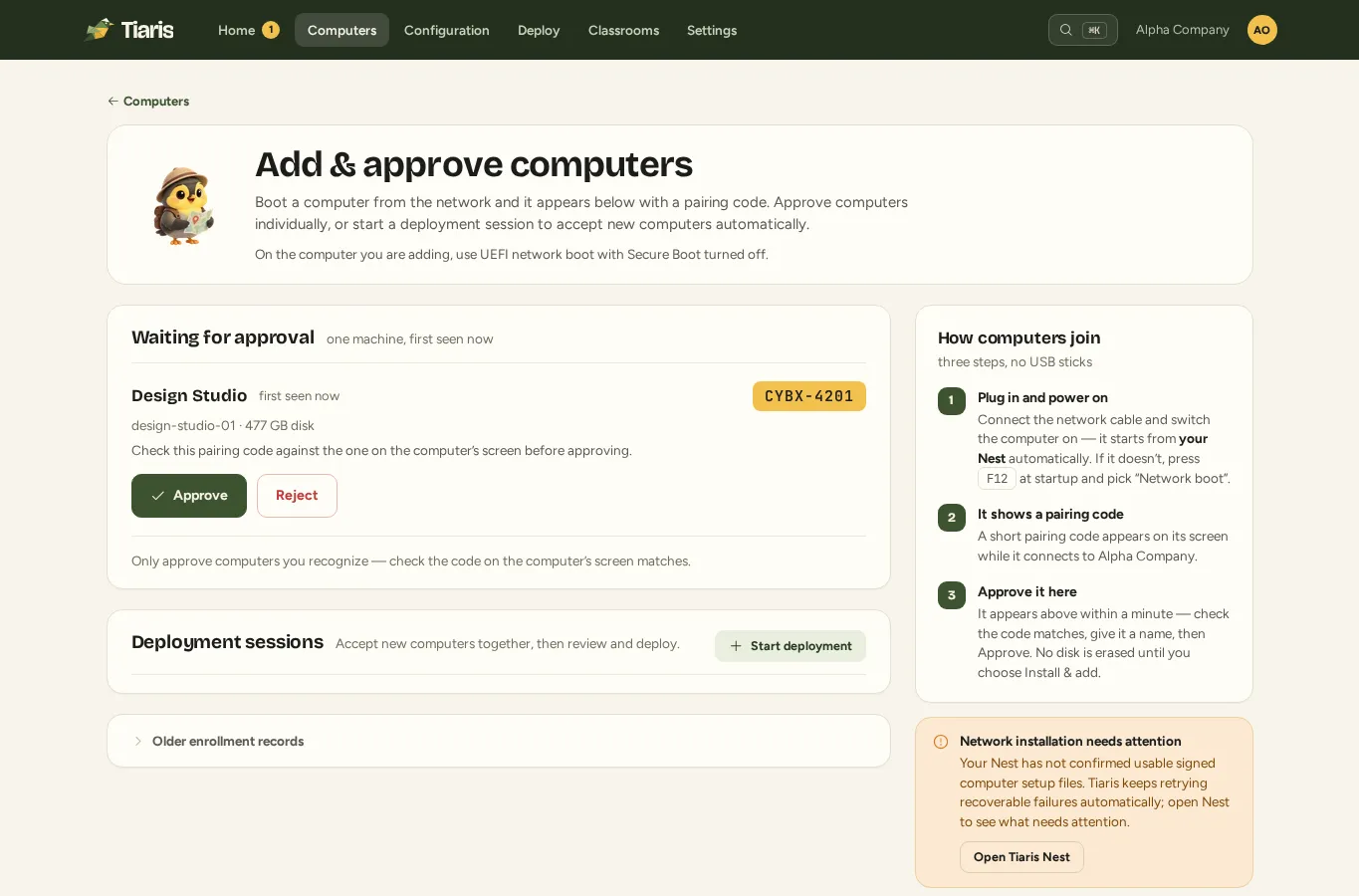This screenshot has width=1359, height=896.
Task: Switch to the Deploy tab
Action: [x=539, y=30]
